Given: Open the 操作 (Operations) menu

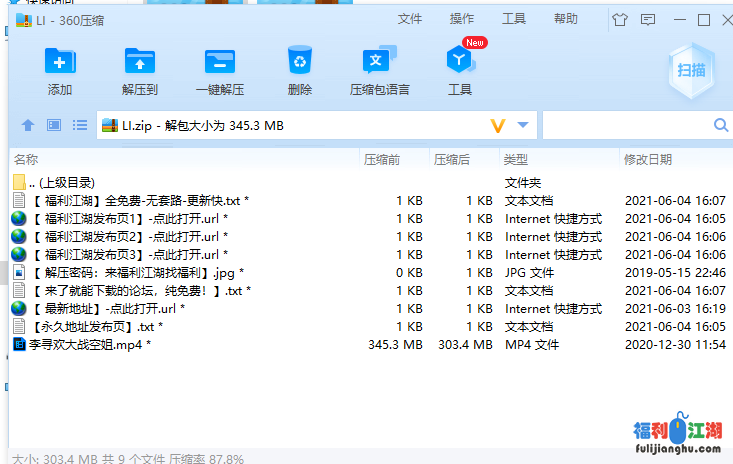Looking at the screenshot, I should coord(462,19).
